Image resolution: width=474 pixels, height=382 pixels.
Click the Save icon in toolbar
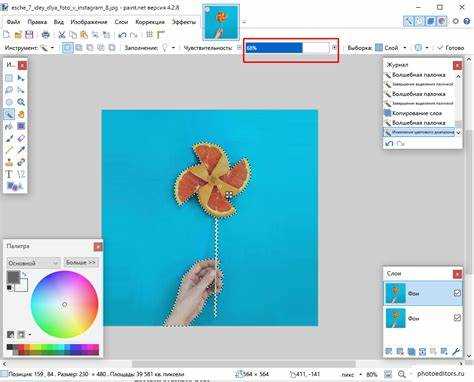point(29,34)
